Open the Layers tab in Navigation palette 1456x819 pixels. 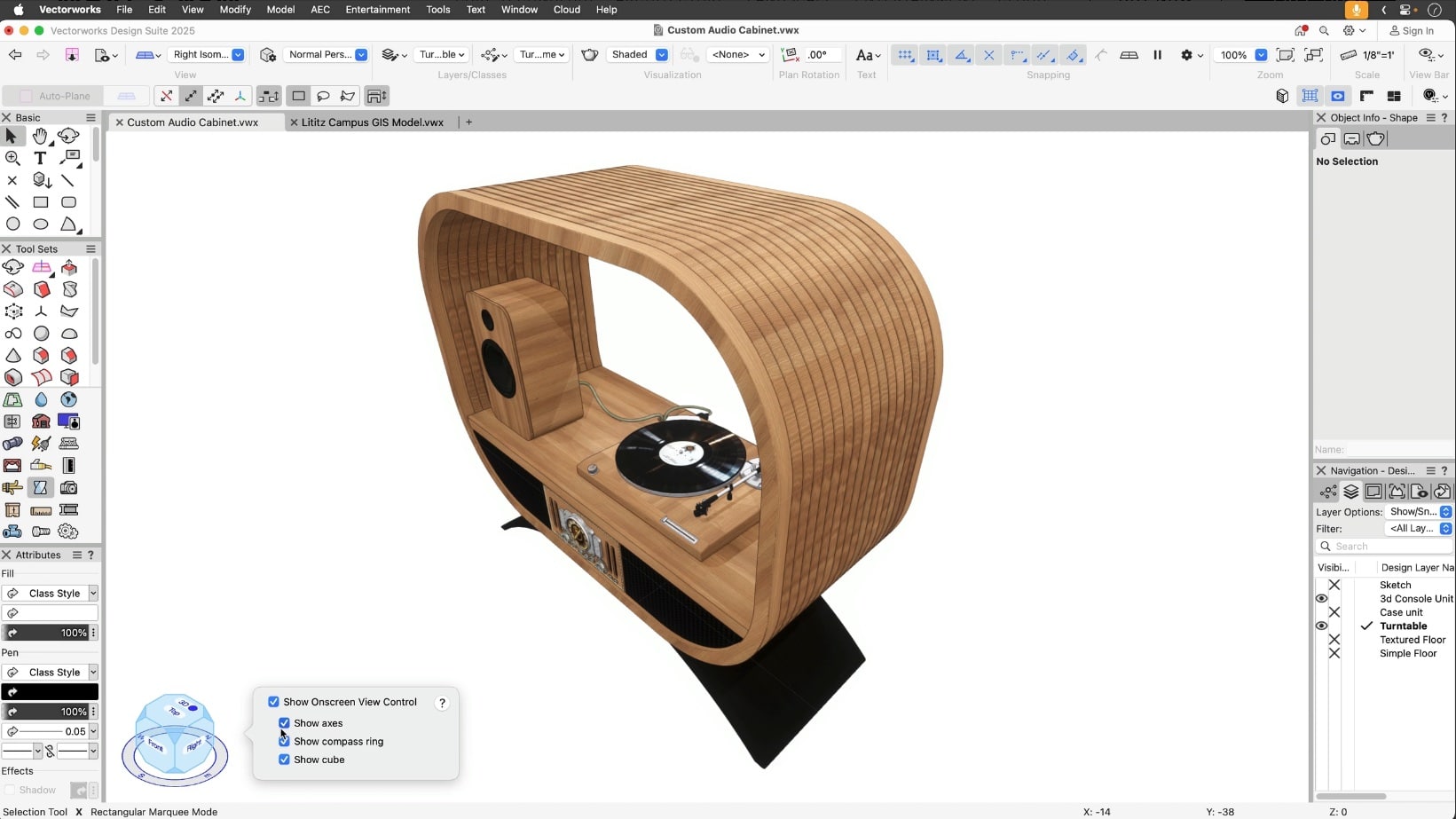click(1350, 492)
